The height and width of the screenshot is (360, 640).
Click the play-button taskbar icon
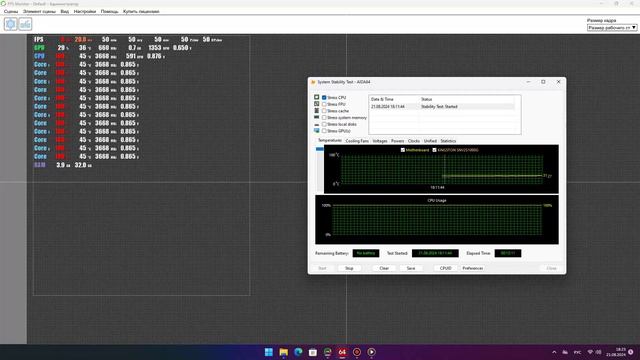coord(371,352)
